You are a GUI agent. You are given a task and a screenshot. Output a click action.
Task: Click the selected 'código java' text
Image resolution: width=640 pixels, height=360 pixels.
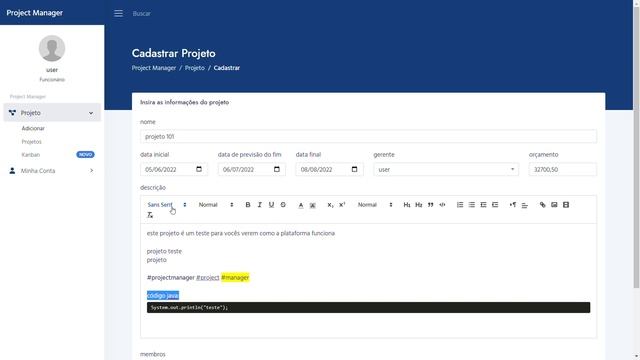coord(163,295)
